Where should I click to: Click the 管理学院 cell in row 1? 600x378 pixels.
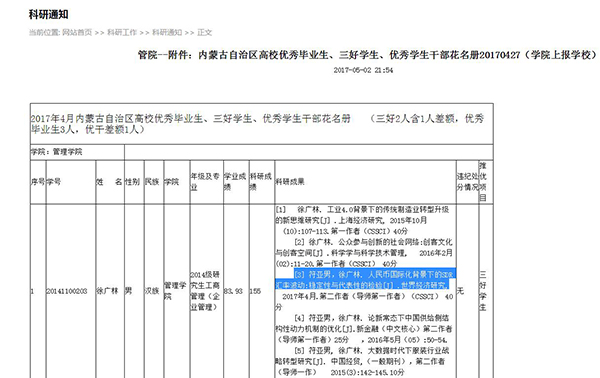(x=175, y=291)
